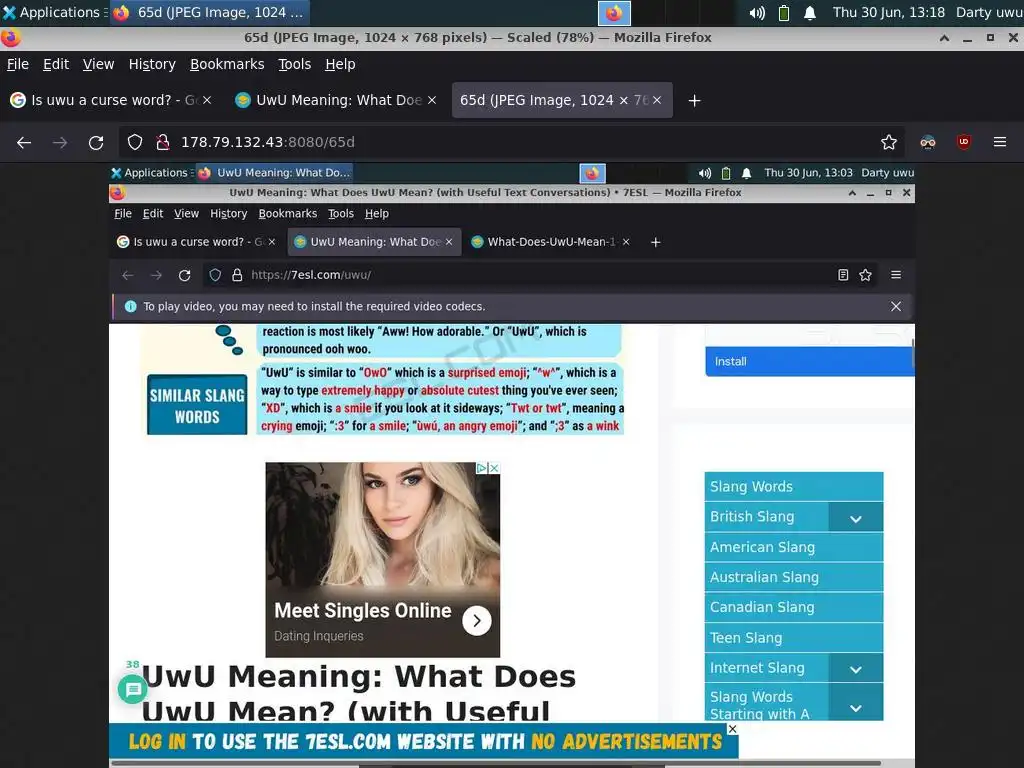The image size is (1024, 768).
Task: Open the outer Firefox hamburger menu
Action: (1000, 142)
